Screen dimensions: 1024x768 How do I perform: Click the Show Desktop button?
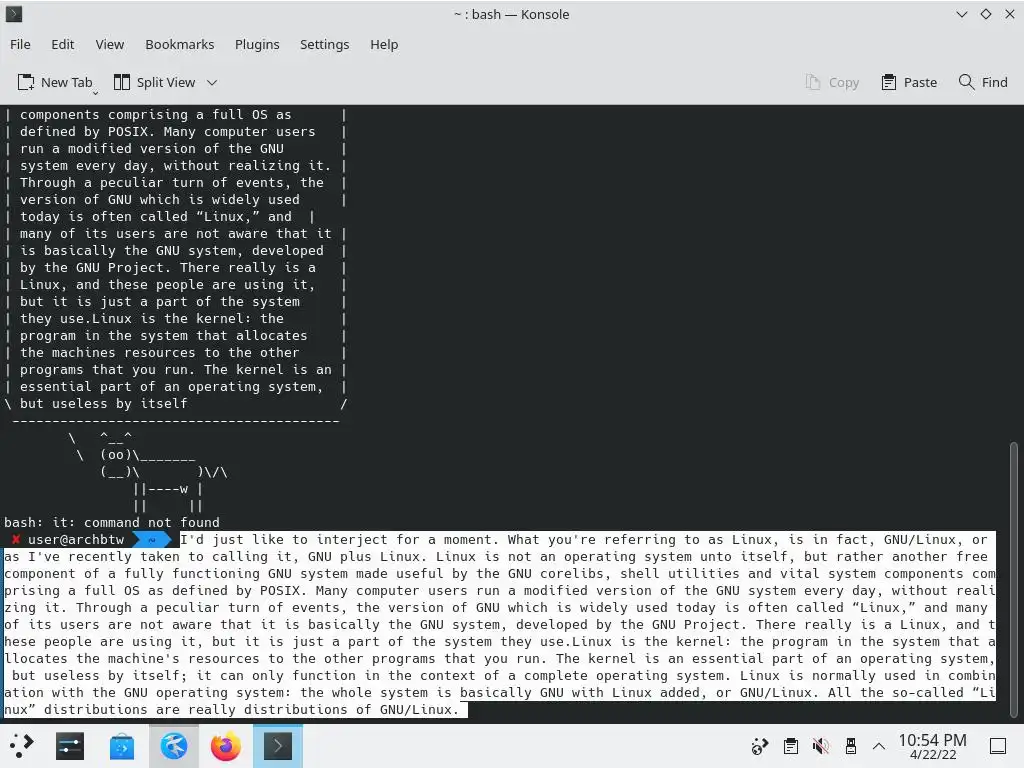(998, 746)
